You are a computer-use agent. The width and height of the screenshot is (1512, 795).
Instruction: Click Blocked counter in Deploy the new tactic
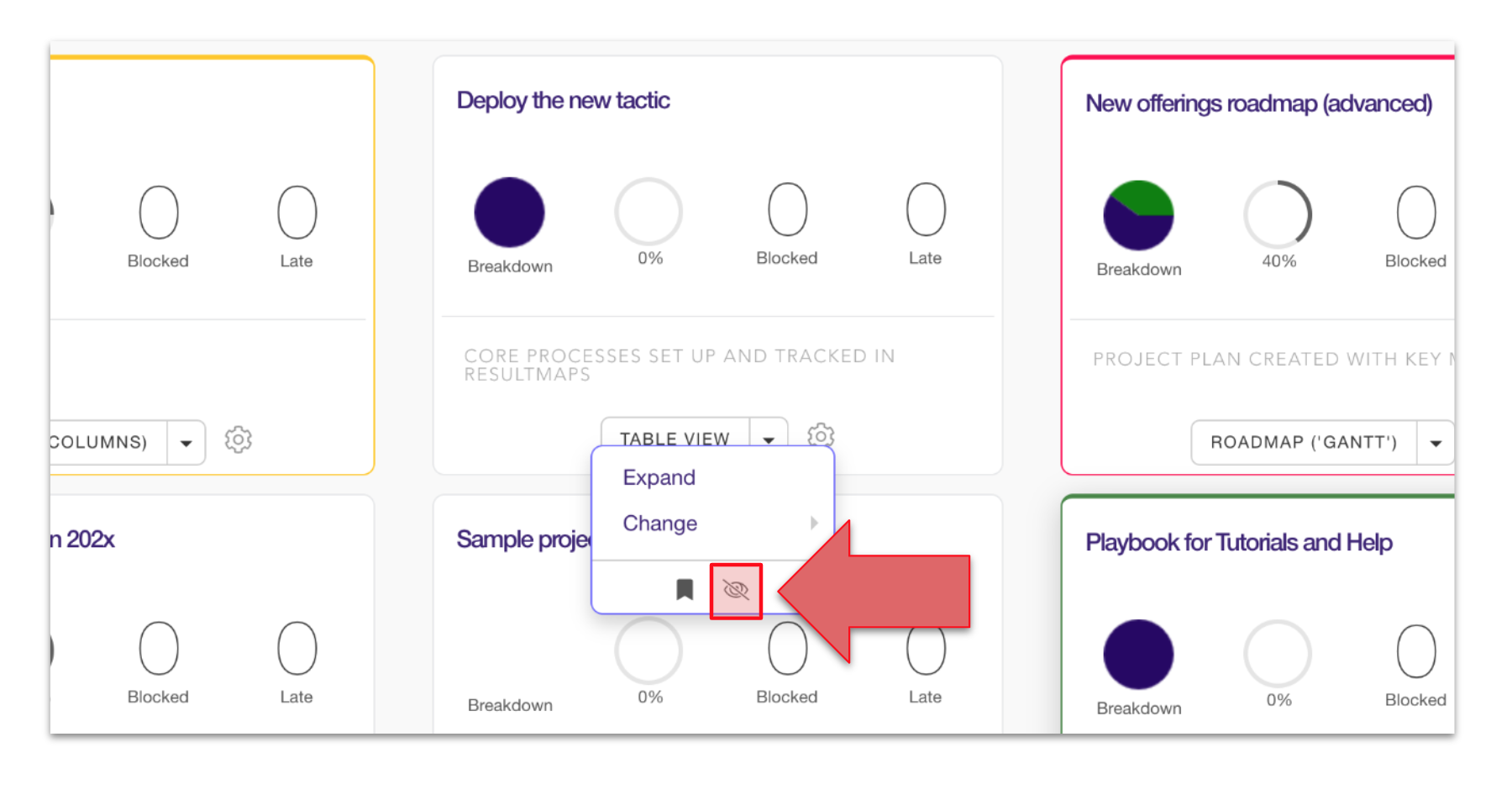pos(787,210)
